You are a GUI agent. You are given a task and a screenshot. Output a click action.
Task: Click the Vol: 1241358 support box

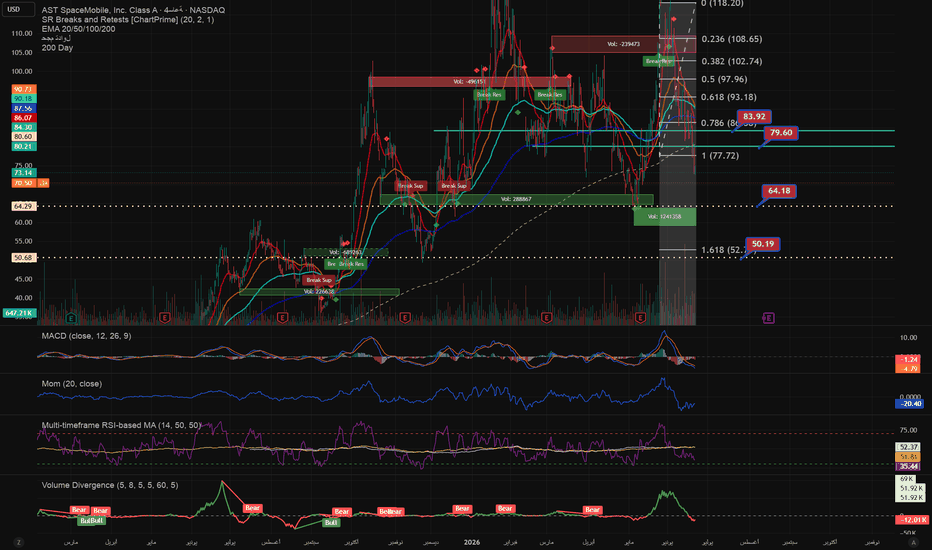(665, 216)
